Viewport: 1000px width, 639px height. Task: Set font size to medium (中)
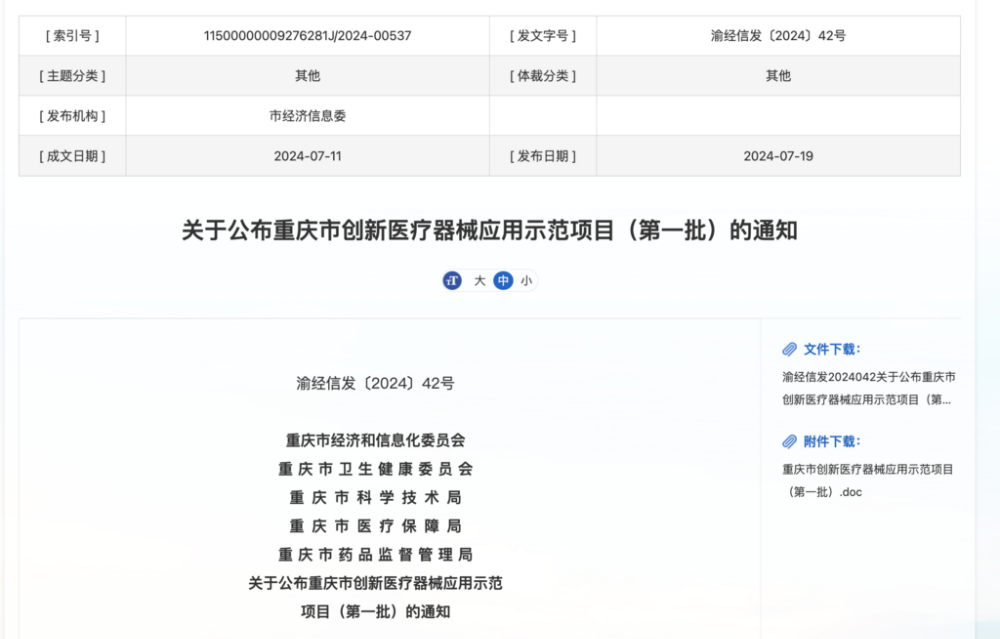(x=503, y=281)
